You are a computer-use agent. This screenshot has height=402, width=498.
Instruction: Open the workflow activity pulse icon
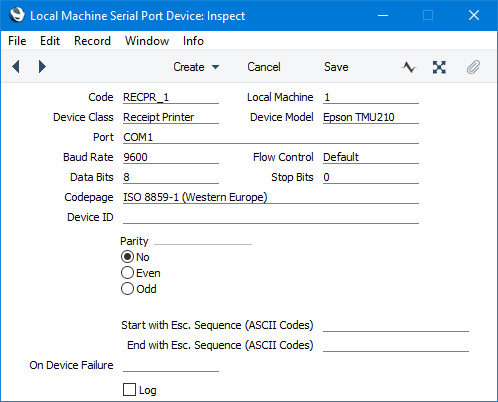409,67
